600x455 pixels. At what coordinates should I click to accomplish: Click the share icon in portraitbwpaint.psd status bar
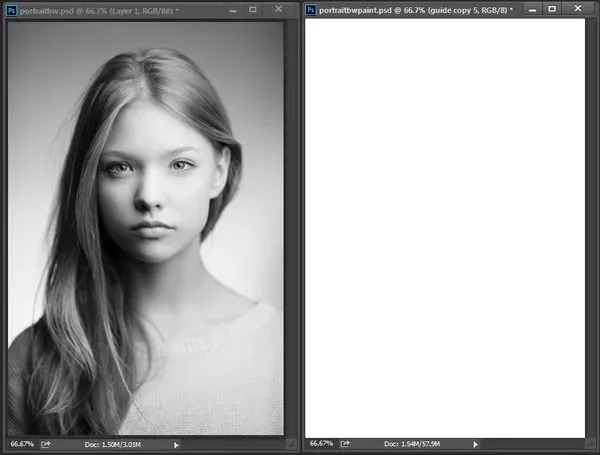coord(345,444)
